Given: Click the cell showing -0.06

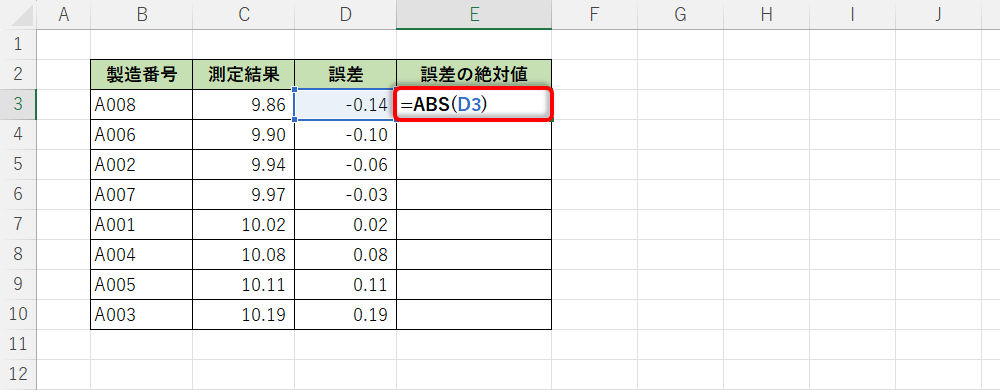Looking at the screenshot, I should [345, 164].
